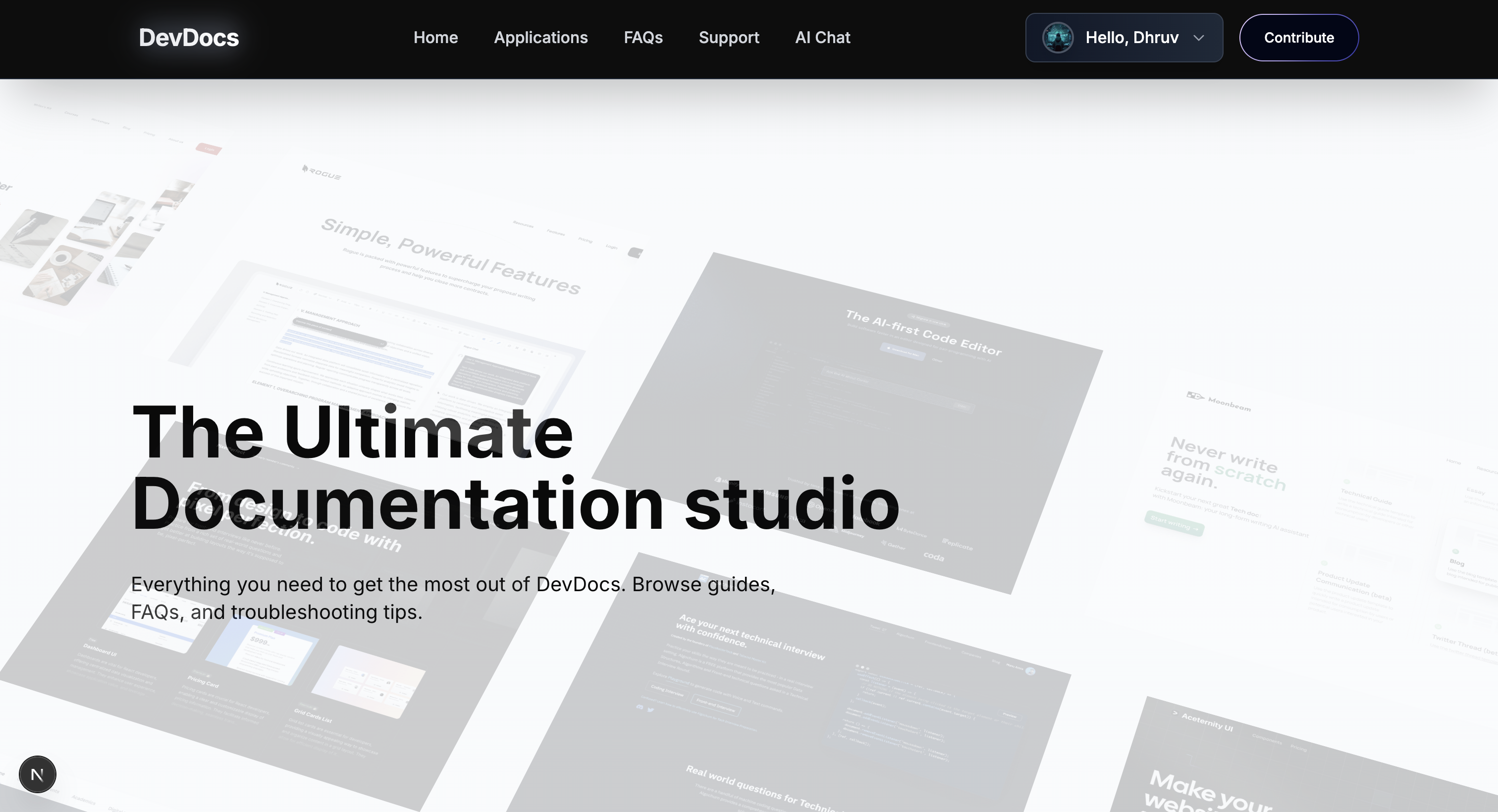The image size is (1498, 812).
Task: Go to the Home page
Action: 435,38
